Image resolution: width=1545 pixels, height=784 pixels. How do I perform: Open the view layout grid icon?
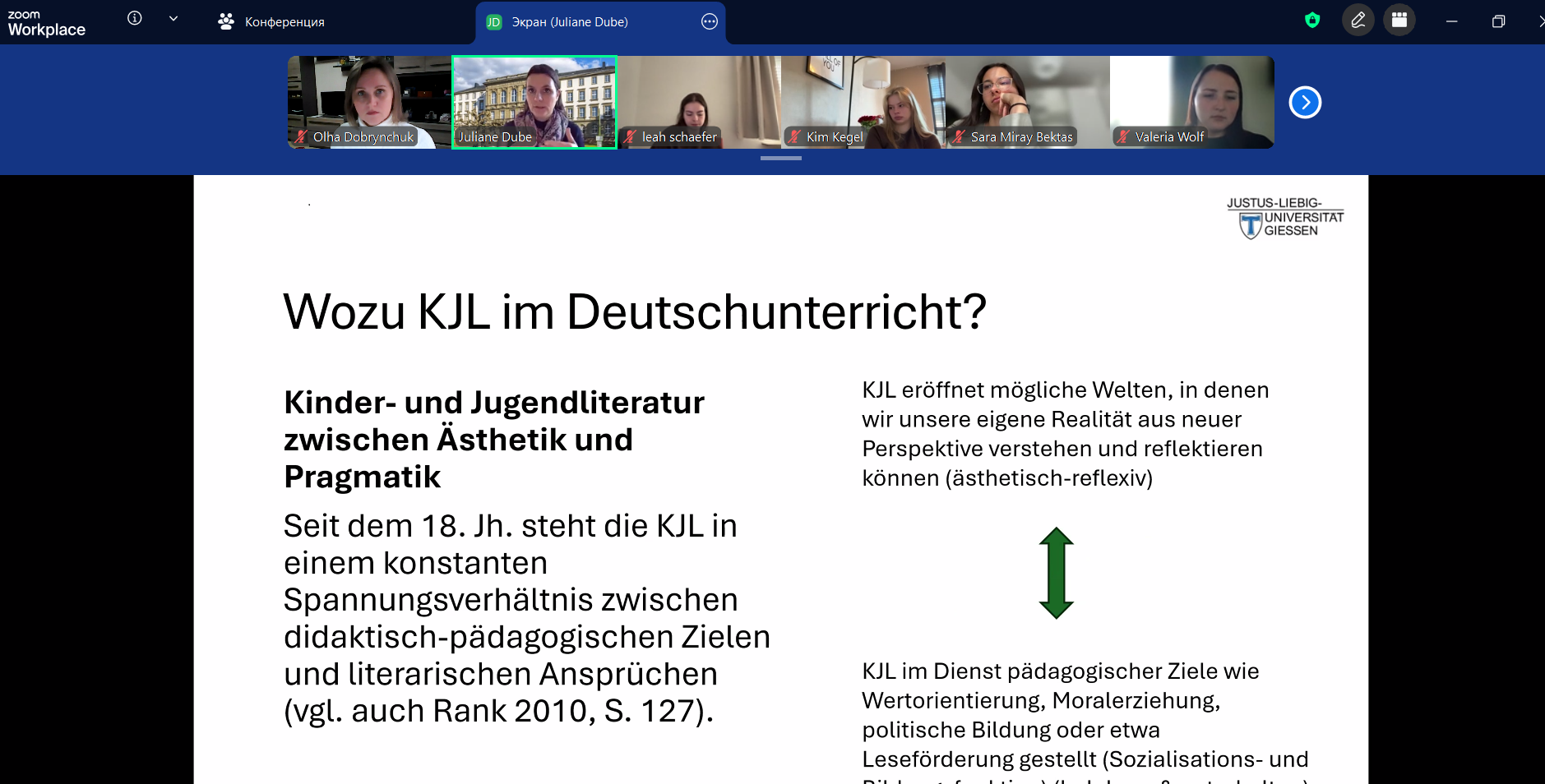pos(1399,21)
